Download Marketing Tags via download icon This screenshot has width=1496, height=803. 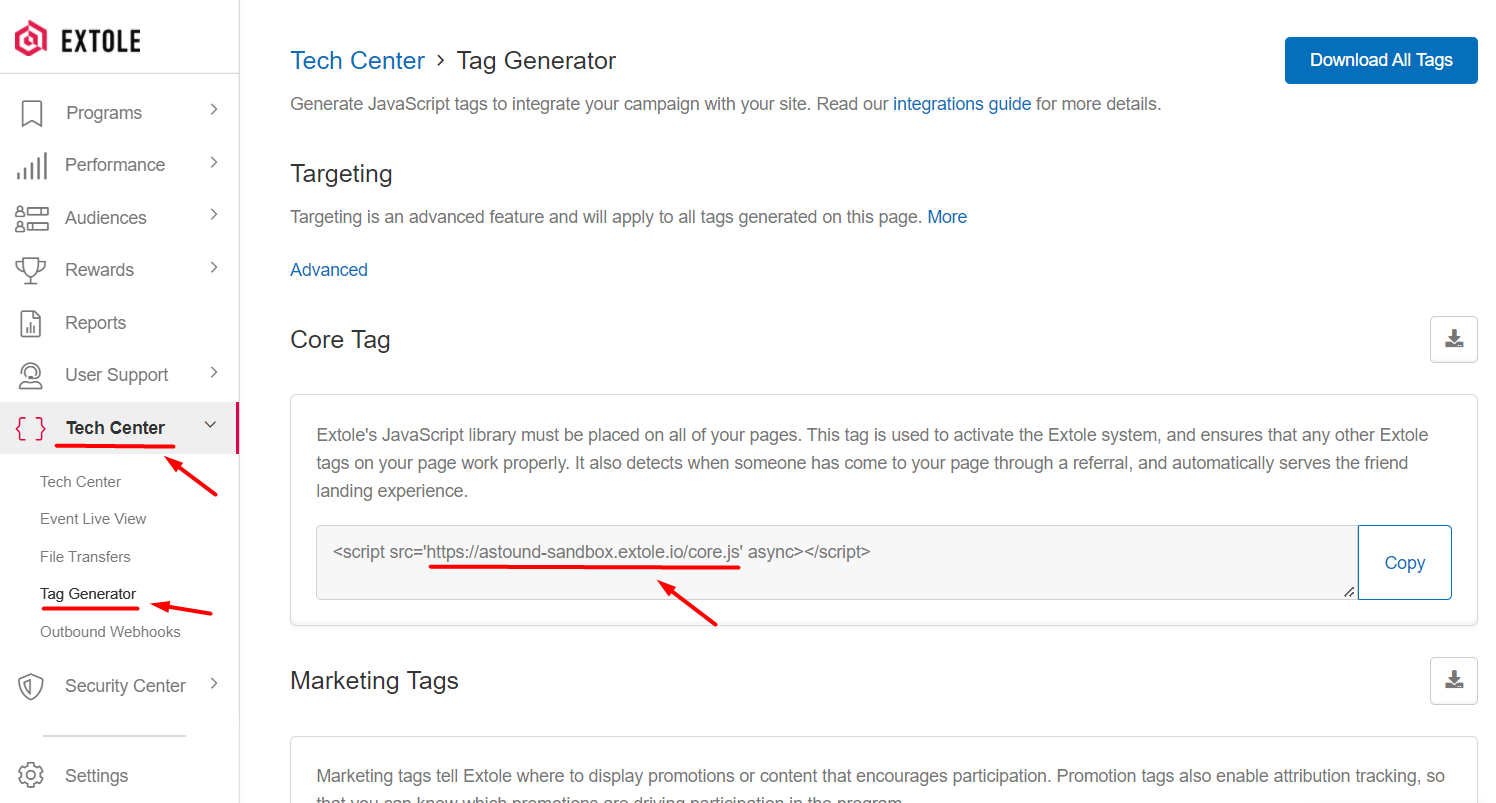point(1454,681)
